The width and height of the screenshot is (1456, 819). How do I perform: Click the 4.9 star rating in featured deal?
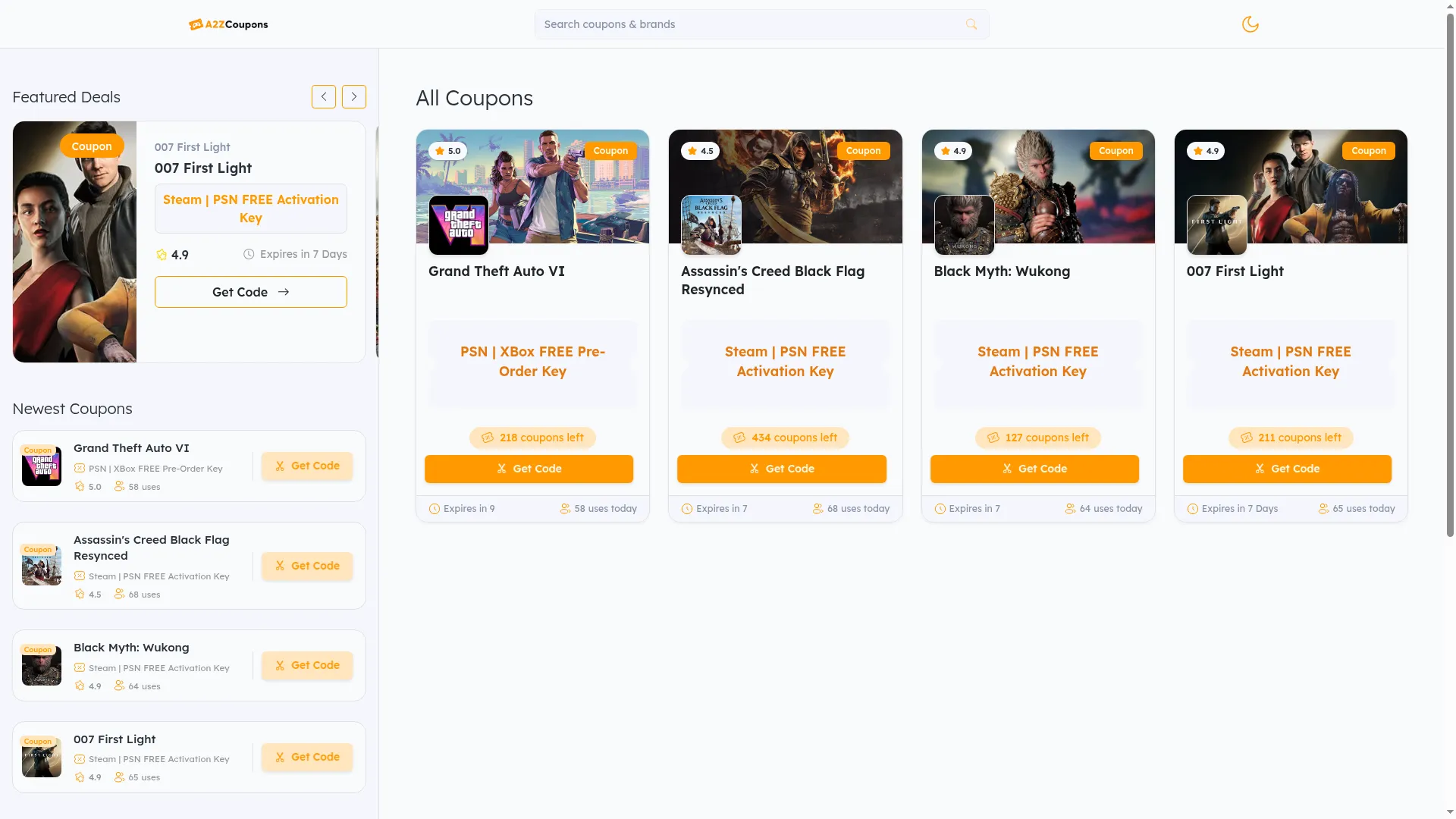tap(172, 255)
